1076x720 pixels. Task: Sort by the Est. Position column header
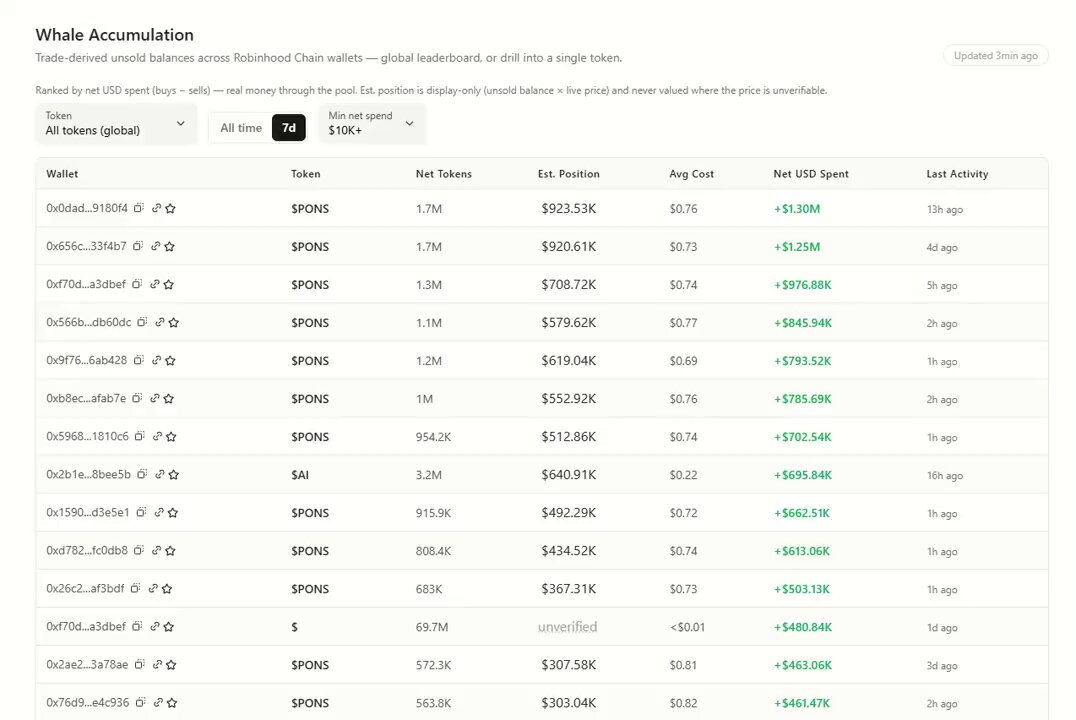pyautogui.click(x=568, y=174)
